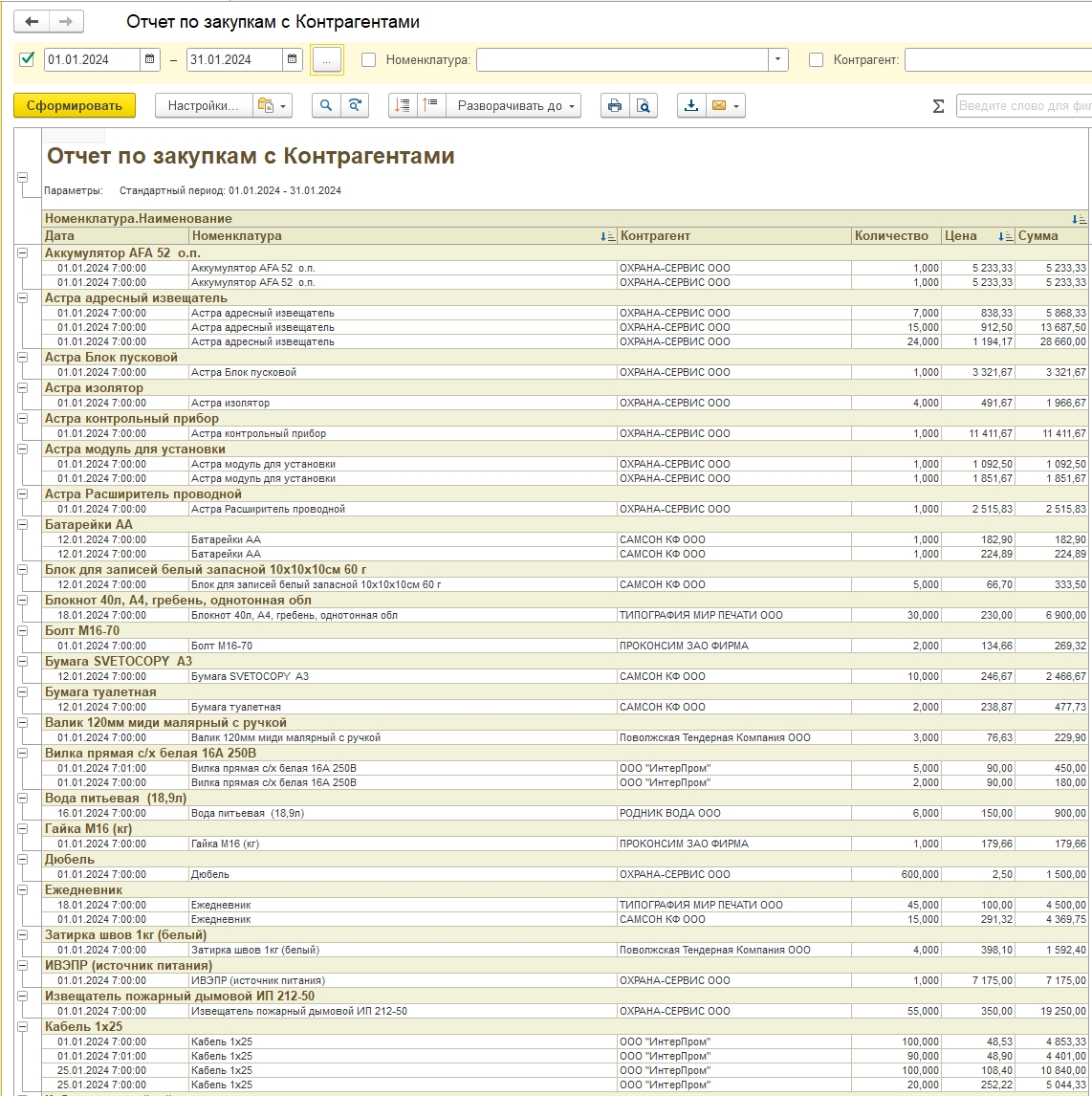Collapse the Астра изолятор group

(x=22, y=388)
